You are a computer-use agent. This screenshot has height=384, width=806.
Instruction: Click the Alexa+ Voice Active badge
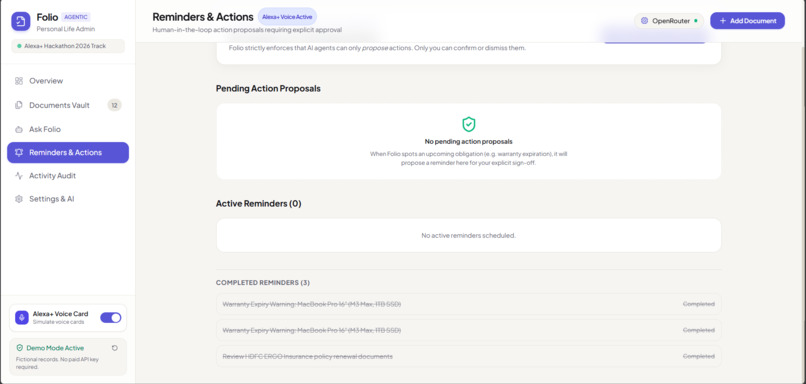[x=287, y=17]
